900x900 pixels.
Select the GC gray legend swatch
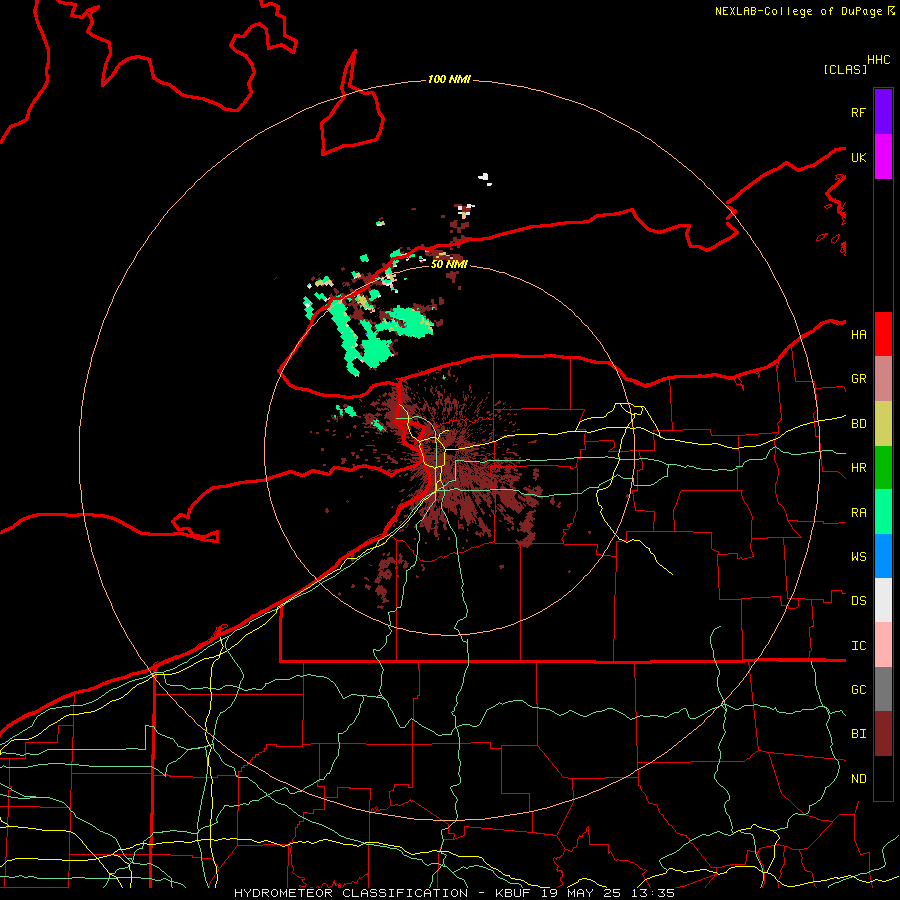tap(883, 689)
